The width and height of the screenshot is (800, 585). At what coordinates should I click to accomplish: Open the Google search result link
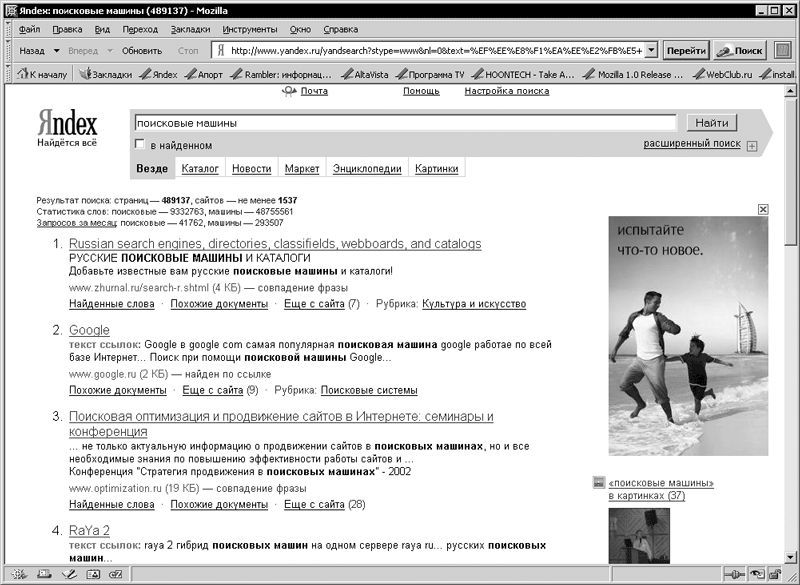89,330
